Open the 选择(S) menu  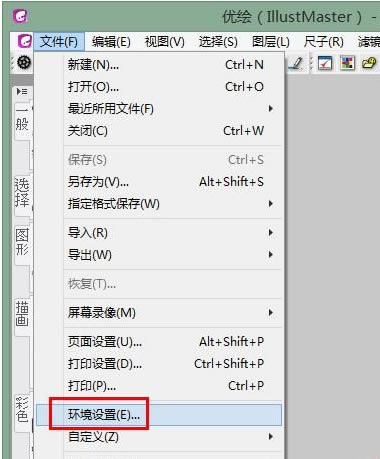(218, 42)
